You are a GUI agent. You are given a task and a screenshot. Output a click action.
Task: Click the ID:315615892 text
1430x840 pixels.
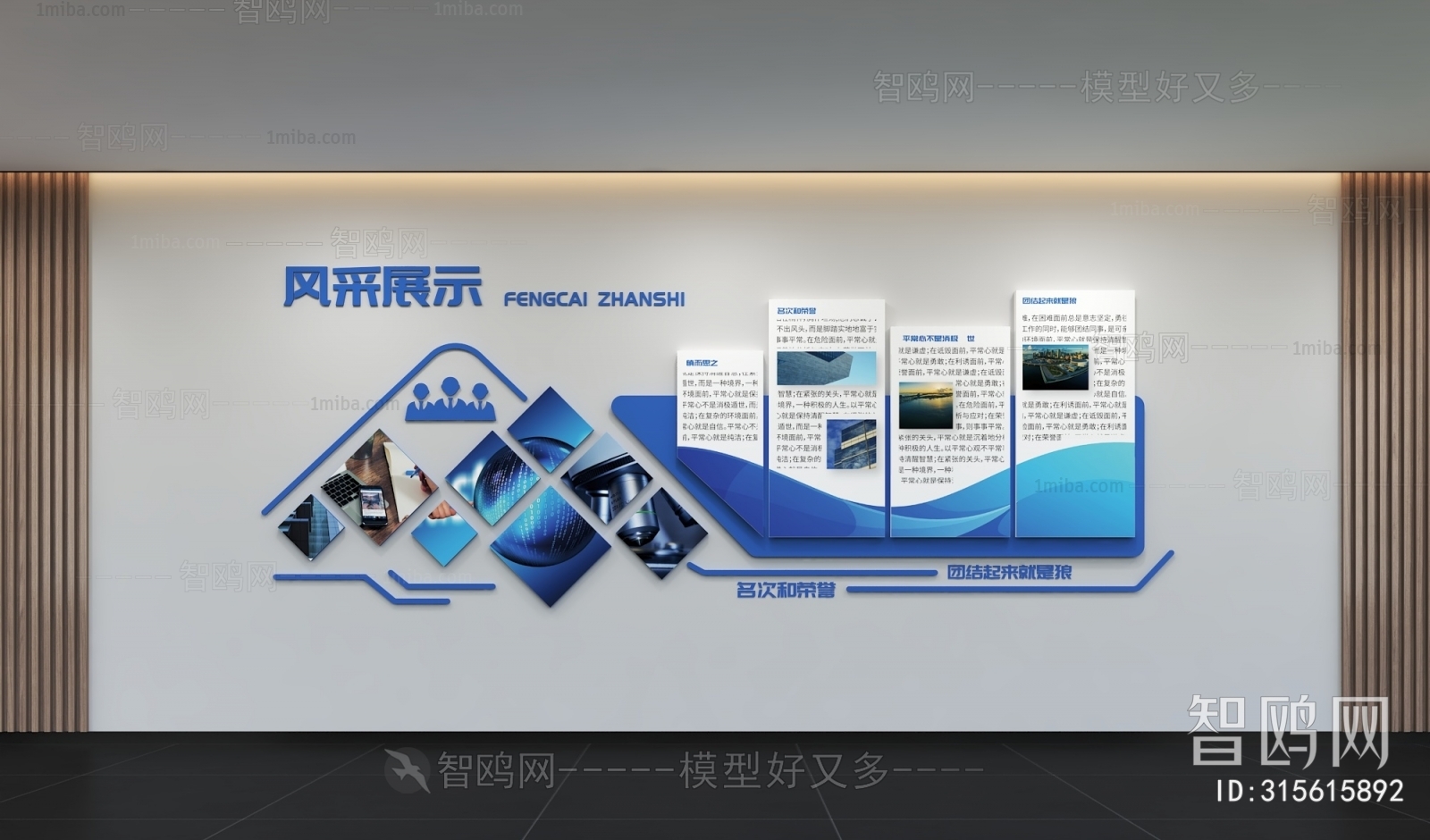click(x=1310, y=791)
